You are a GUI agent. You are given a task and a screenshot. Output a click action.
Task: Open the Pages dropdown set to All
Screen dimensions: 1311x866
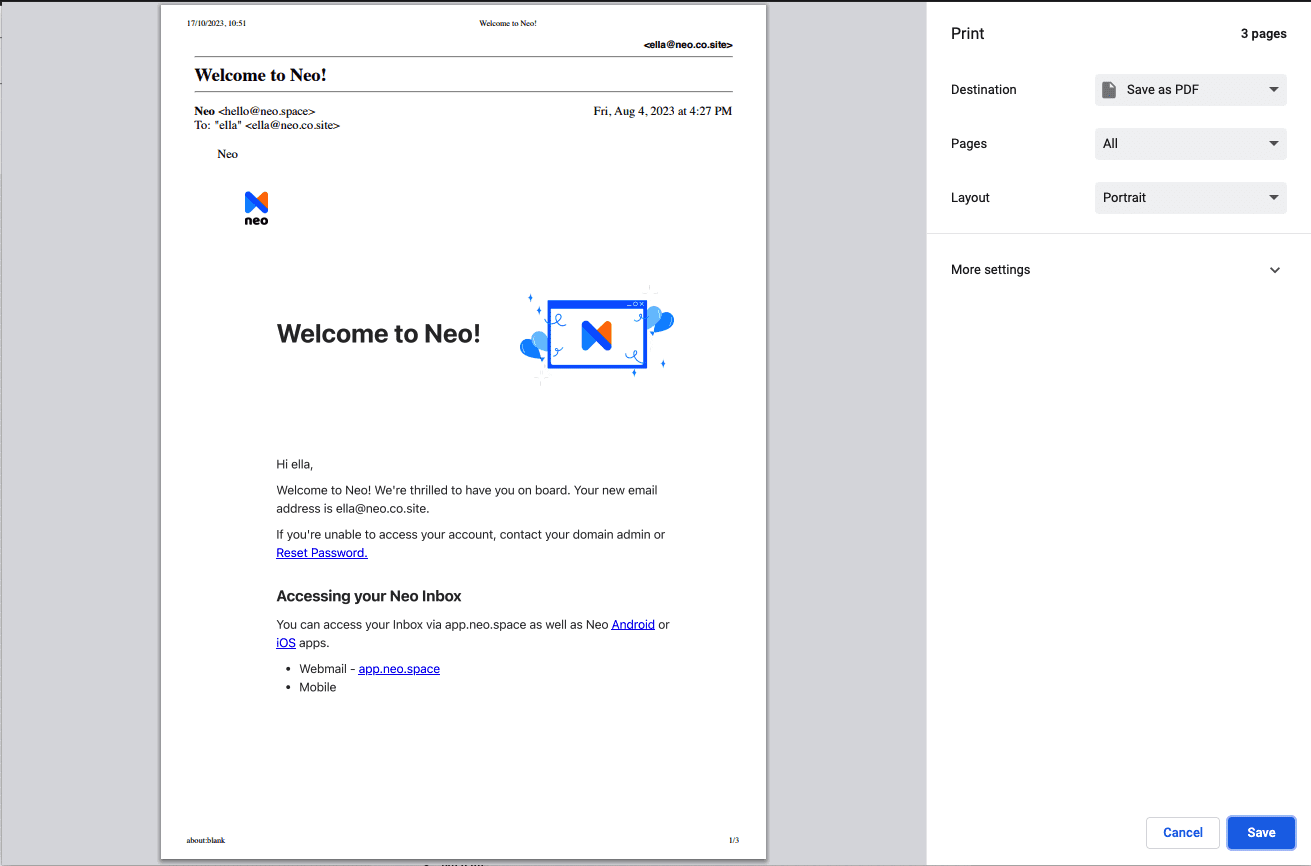[1190, 143]
